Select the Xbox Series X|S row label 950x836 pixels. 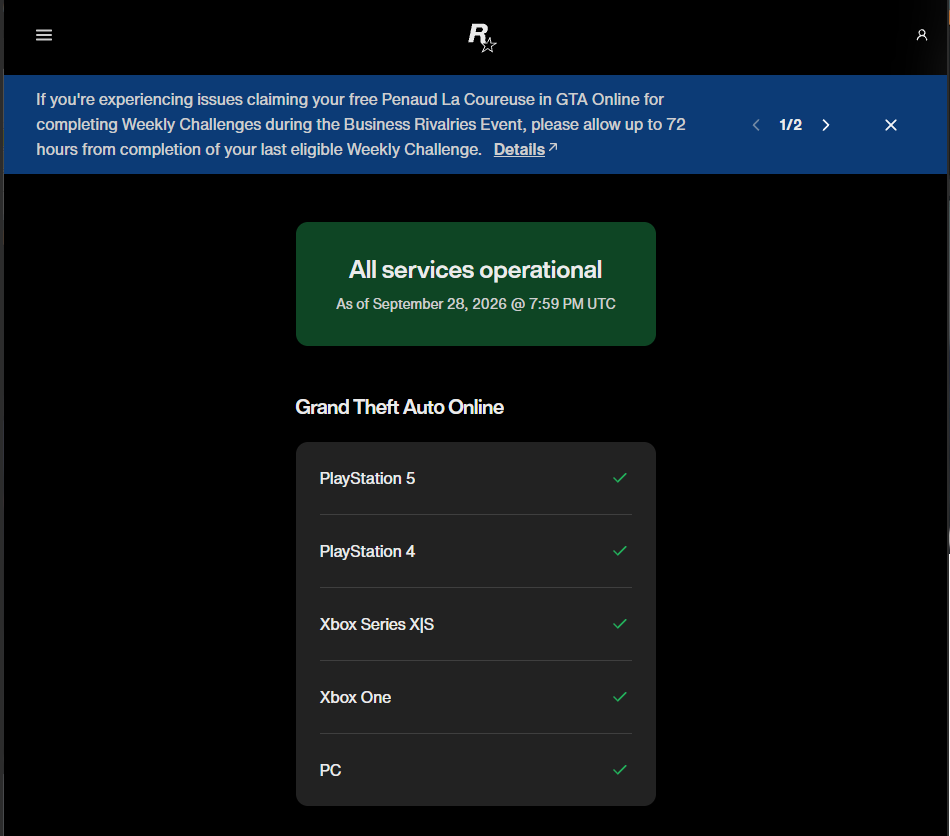coord(377,624)
